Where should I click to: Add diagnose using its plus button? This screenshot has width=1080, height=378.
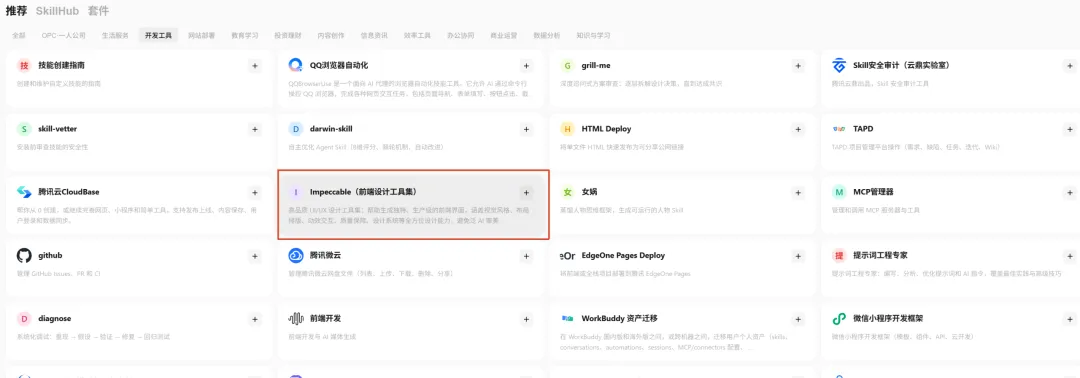tap(255, 319)
